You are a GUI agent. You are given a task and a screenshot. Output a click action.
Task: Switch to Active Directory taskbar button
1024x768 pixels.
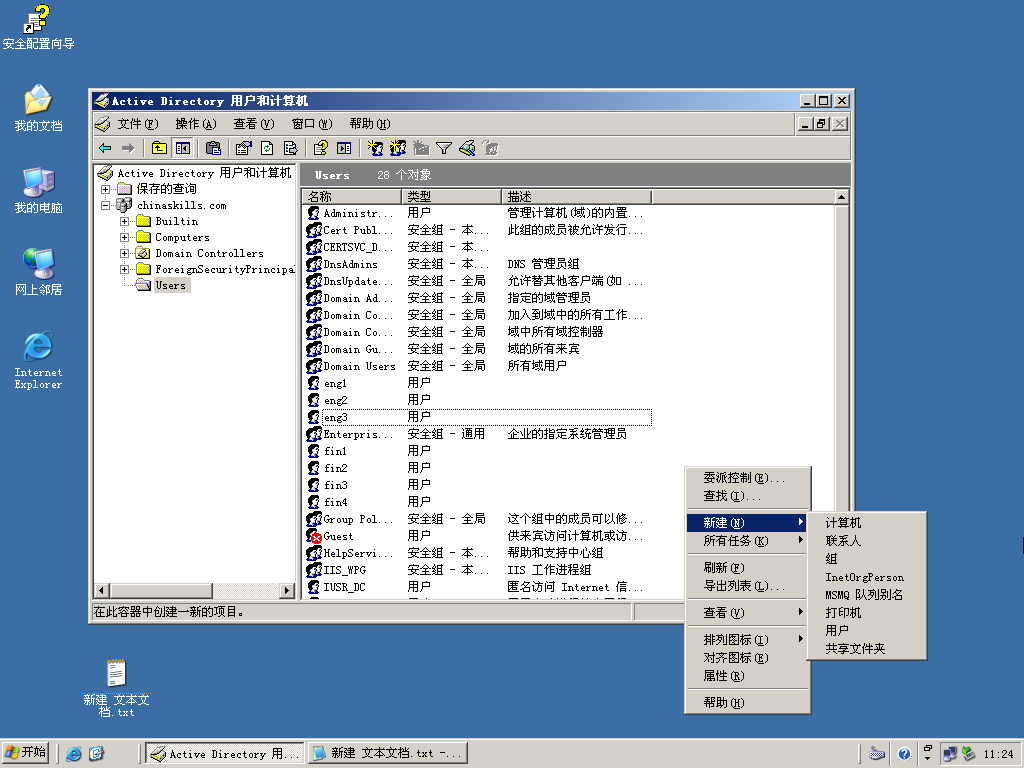click(x=225, y=754)
